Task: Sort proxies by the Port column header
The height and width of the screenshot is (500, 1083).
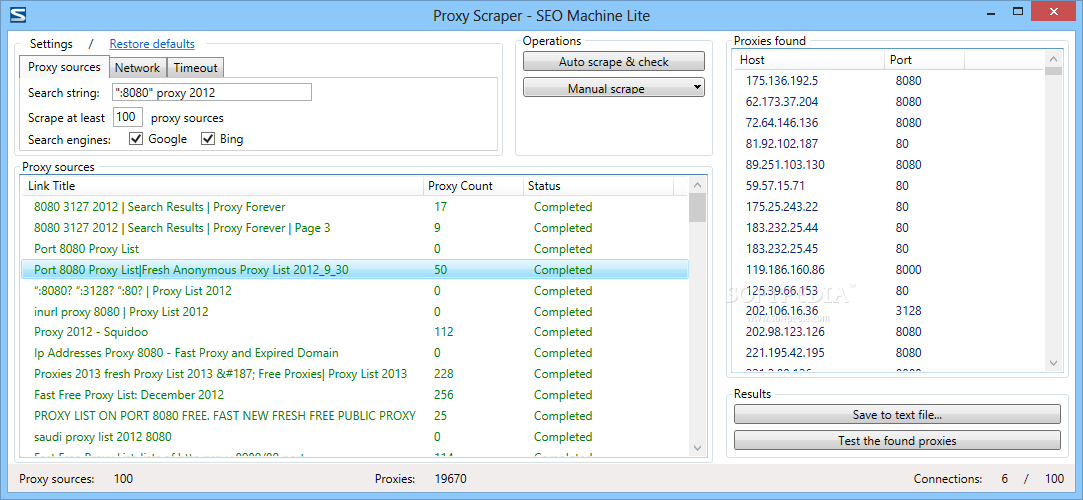Action: point(923,60)
